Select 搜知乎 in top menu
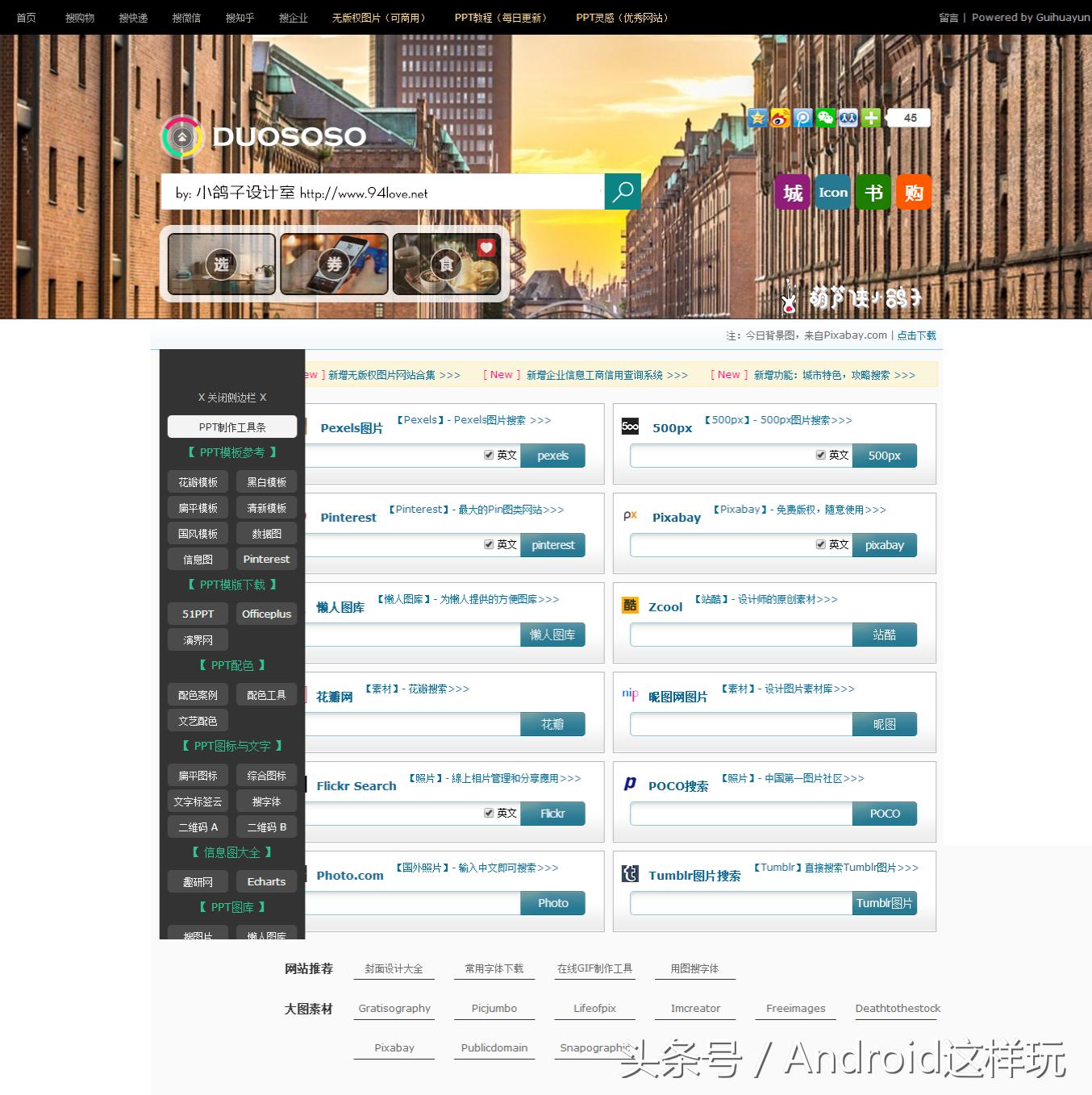The image size is (1092, 1095). tap(239, 17)
